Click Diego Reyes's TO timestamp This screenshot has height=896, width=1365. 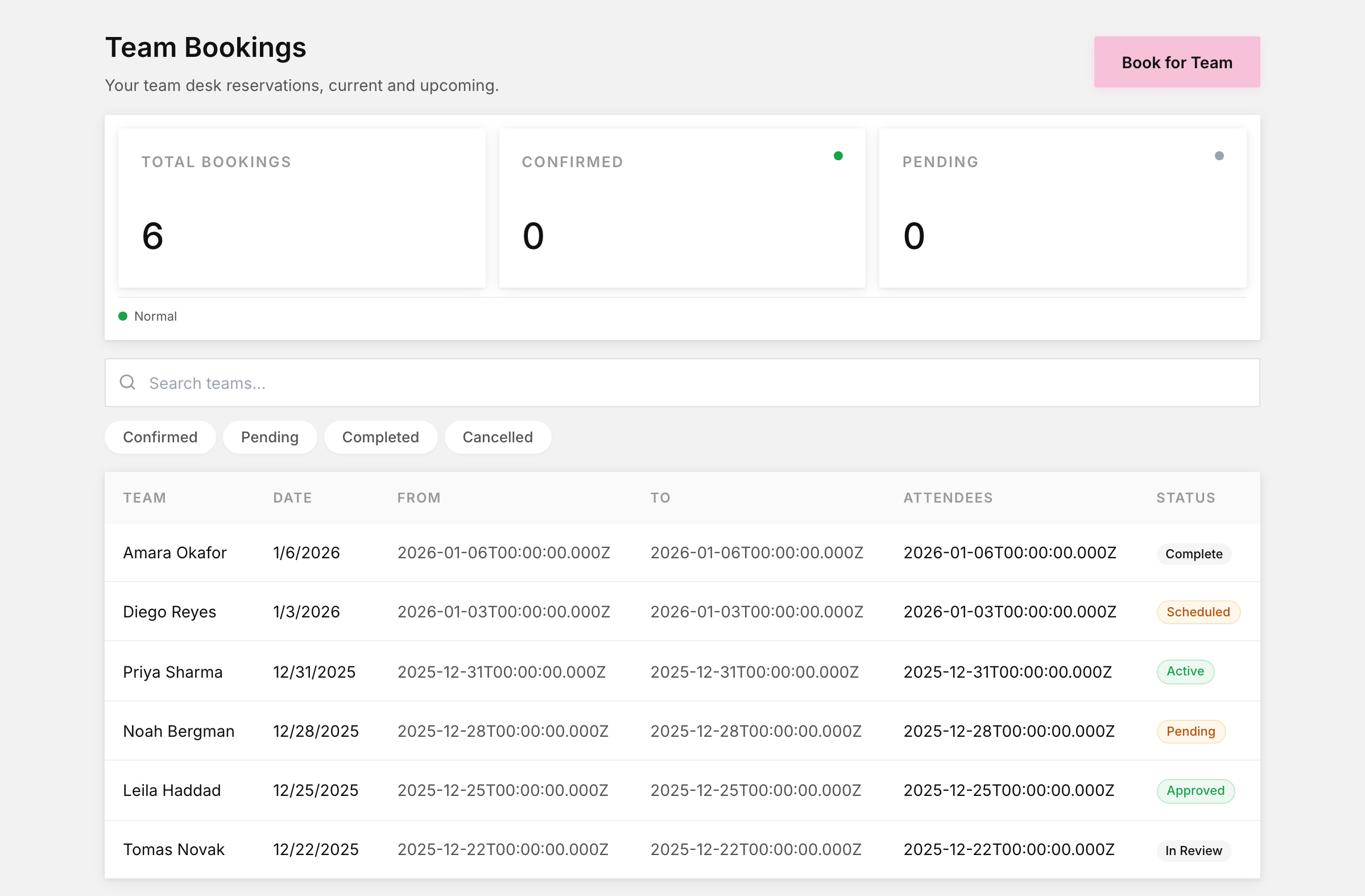pyautogui.click(x=756, y=612)
